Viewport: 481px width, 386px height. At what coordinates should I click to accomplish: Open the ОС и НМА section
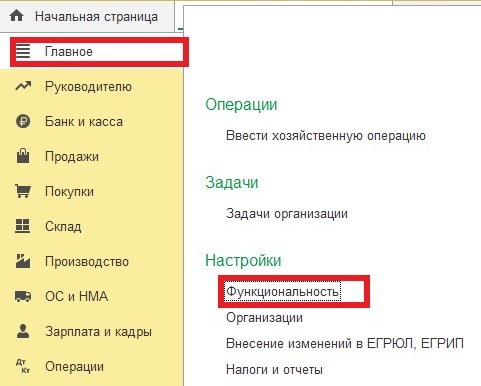point(76,296)
